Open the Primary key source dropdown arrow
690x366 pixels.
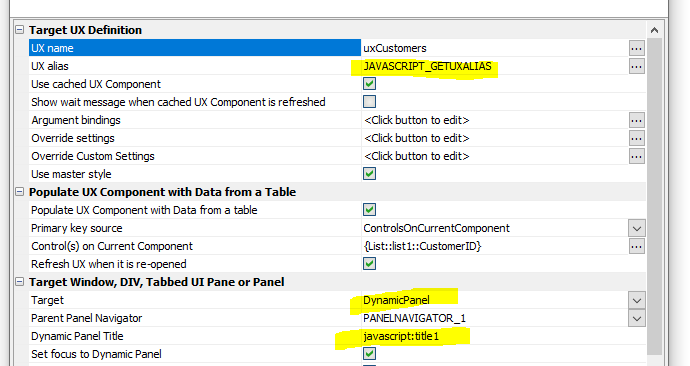[x=636, y=228]
